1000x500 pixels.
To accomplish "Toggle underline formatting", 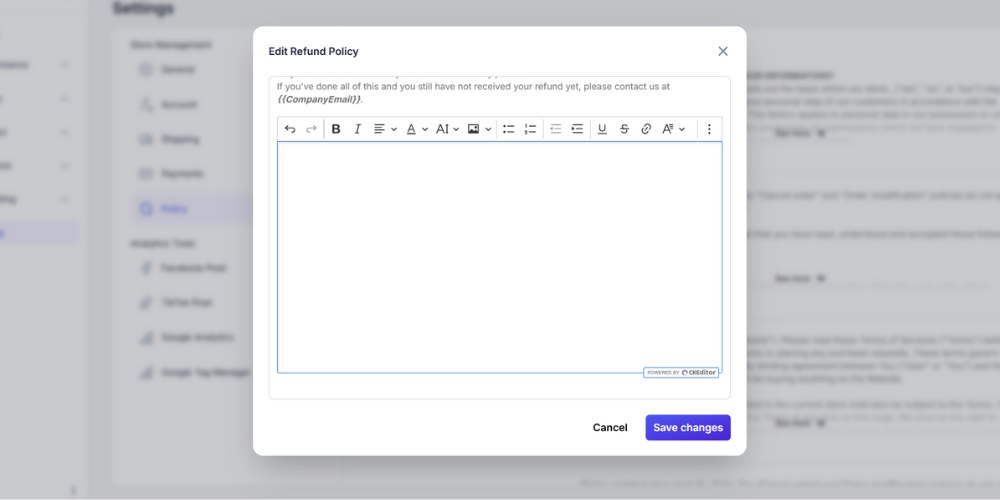I will pos(602,129).
